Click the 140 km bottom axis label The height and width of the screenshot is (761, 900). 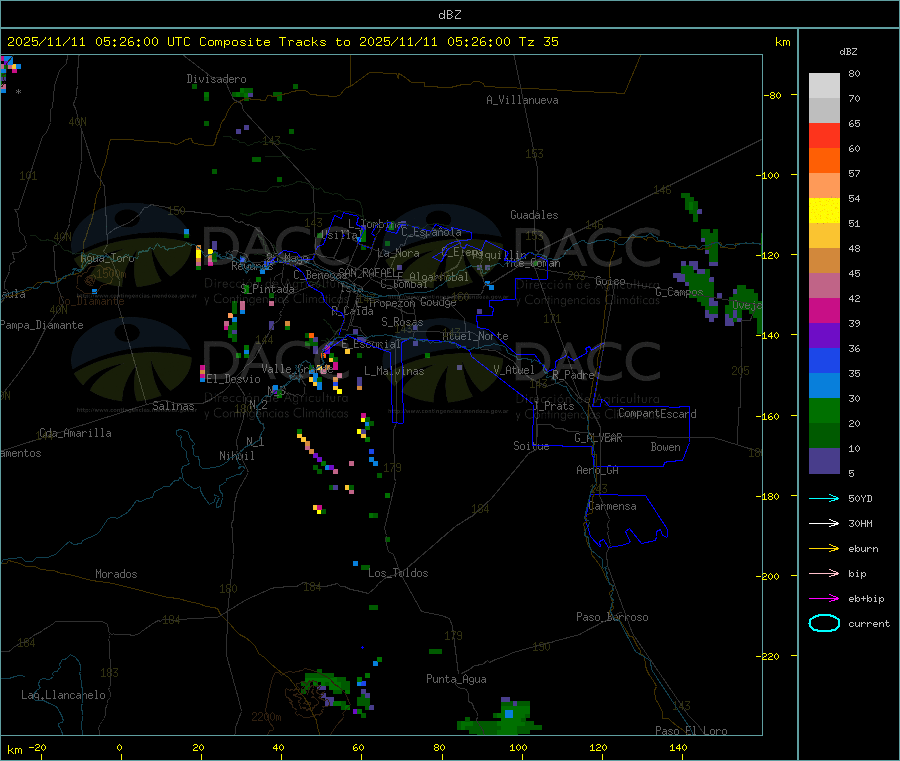(678, 747)
